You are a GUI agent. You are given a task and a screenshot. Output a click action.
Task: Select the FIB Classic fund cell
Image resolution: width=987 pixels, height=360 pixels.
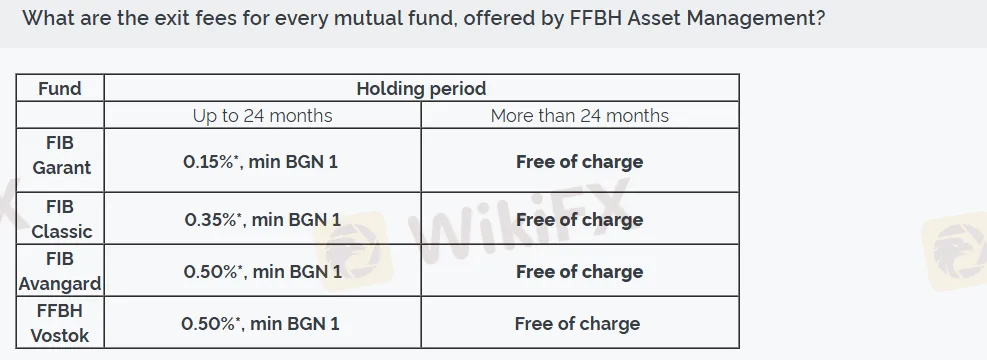60,218
